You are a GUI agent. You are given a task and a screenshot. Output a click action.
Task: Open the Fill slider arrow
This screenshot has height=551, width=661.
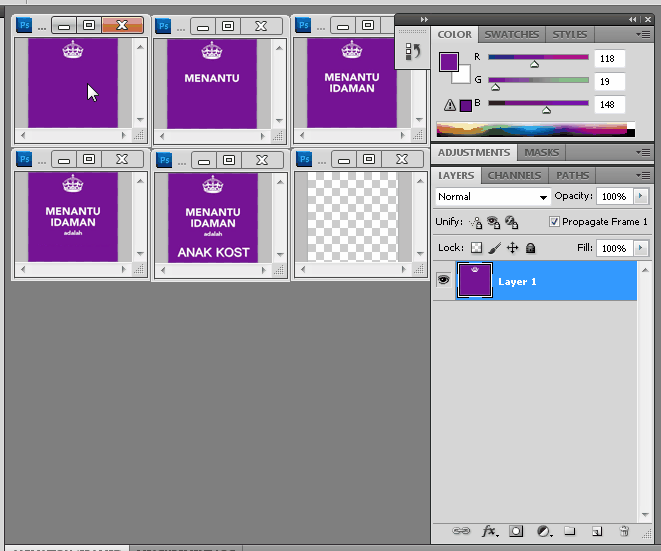[641, 248]
